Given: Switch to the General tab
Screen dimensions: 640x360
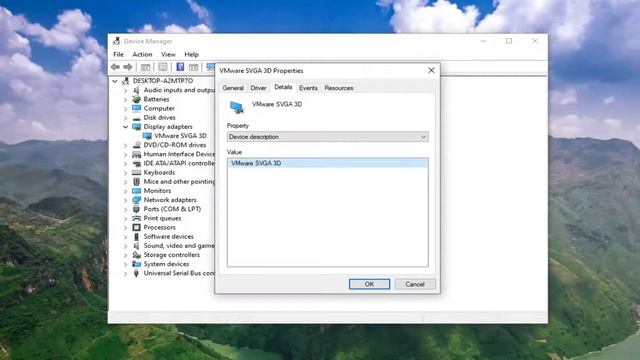Looking at the screenshot, I should point(233,88).
